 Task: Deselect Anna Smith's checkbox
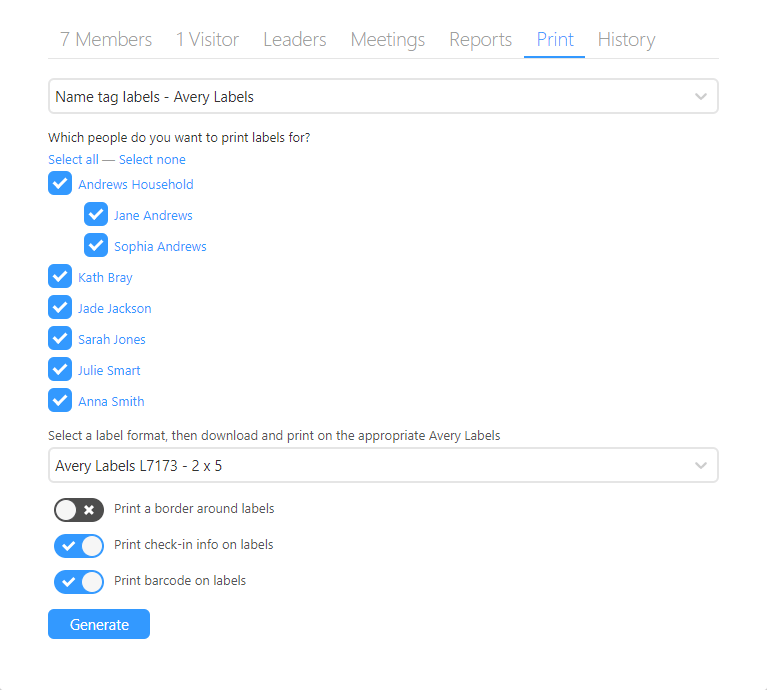60,401
